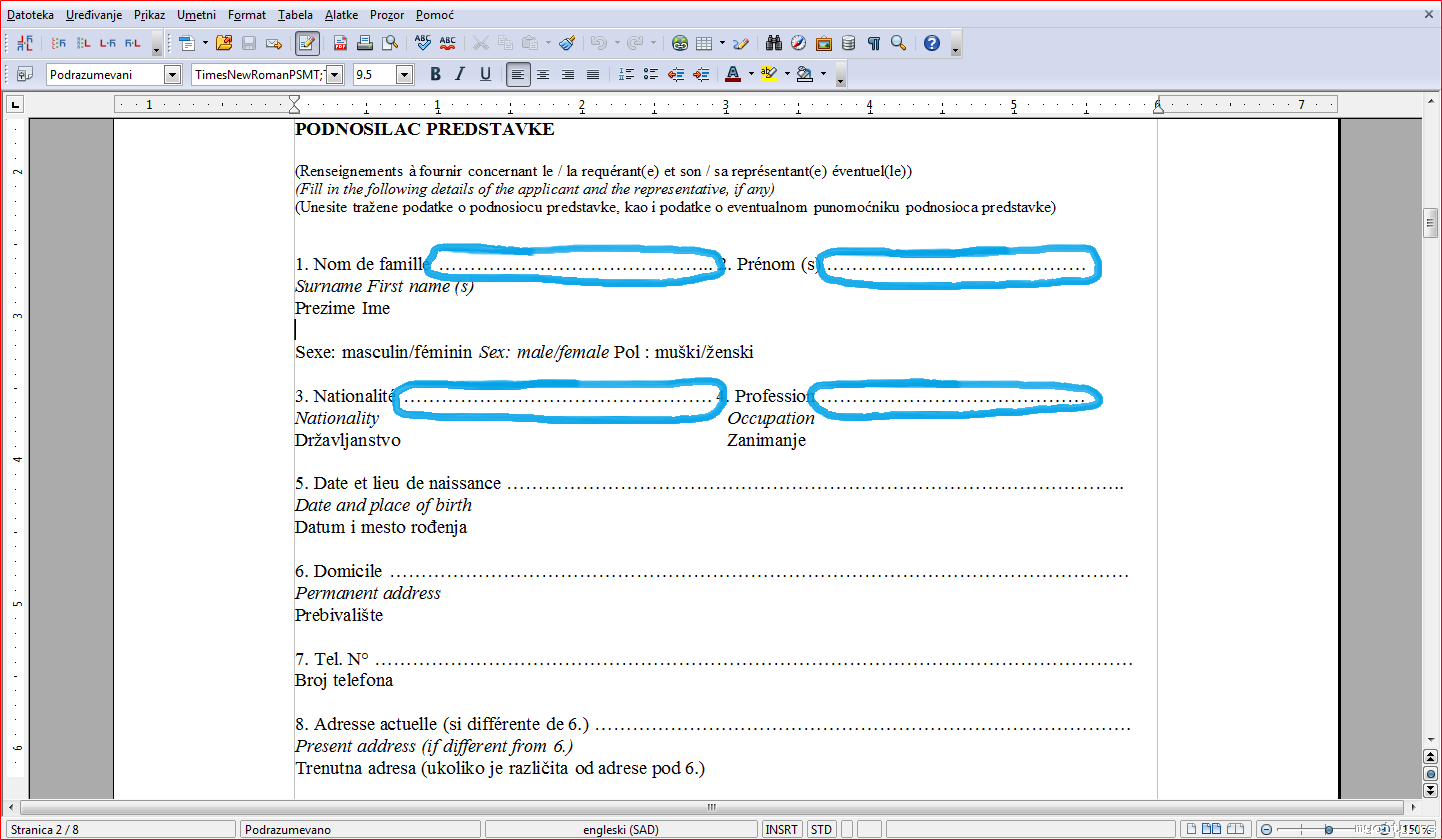Screen dimensions: 1442x840
Task: Open the Pomoć menu
Action: coord(434,15)
